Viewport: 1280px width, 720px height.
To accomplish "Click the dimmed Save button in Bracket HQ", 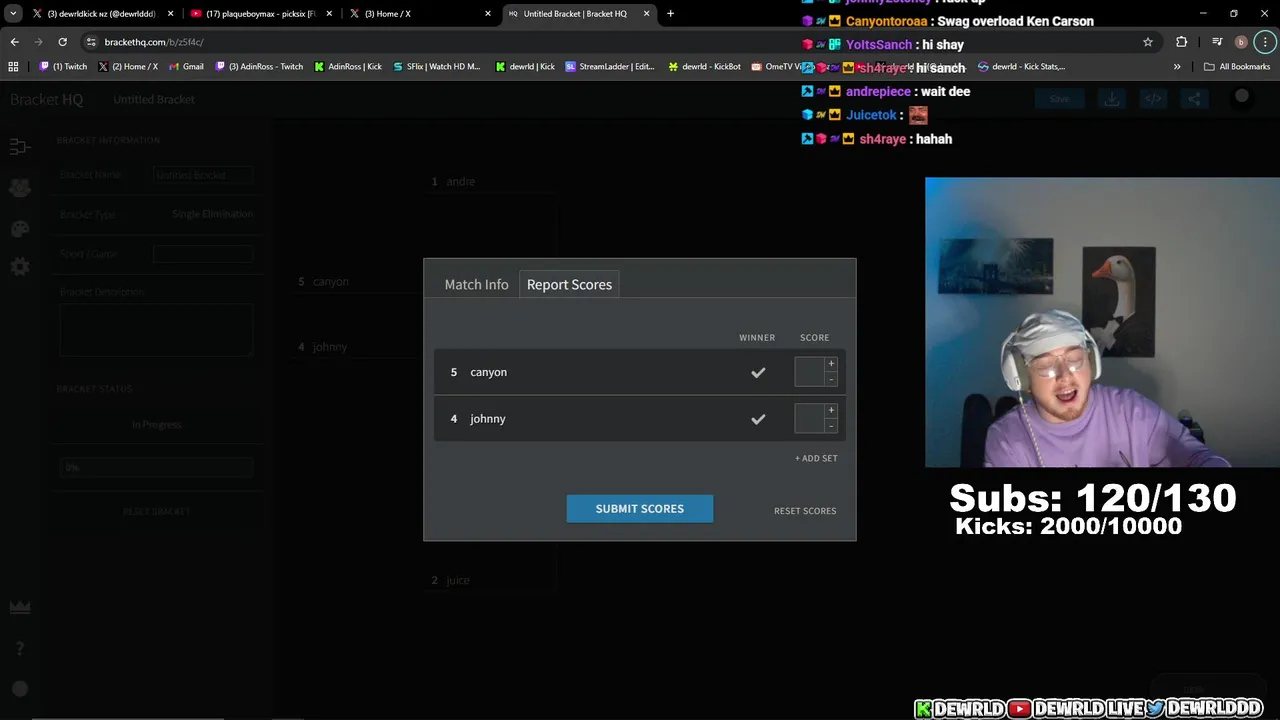I will pos(1059,99).
